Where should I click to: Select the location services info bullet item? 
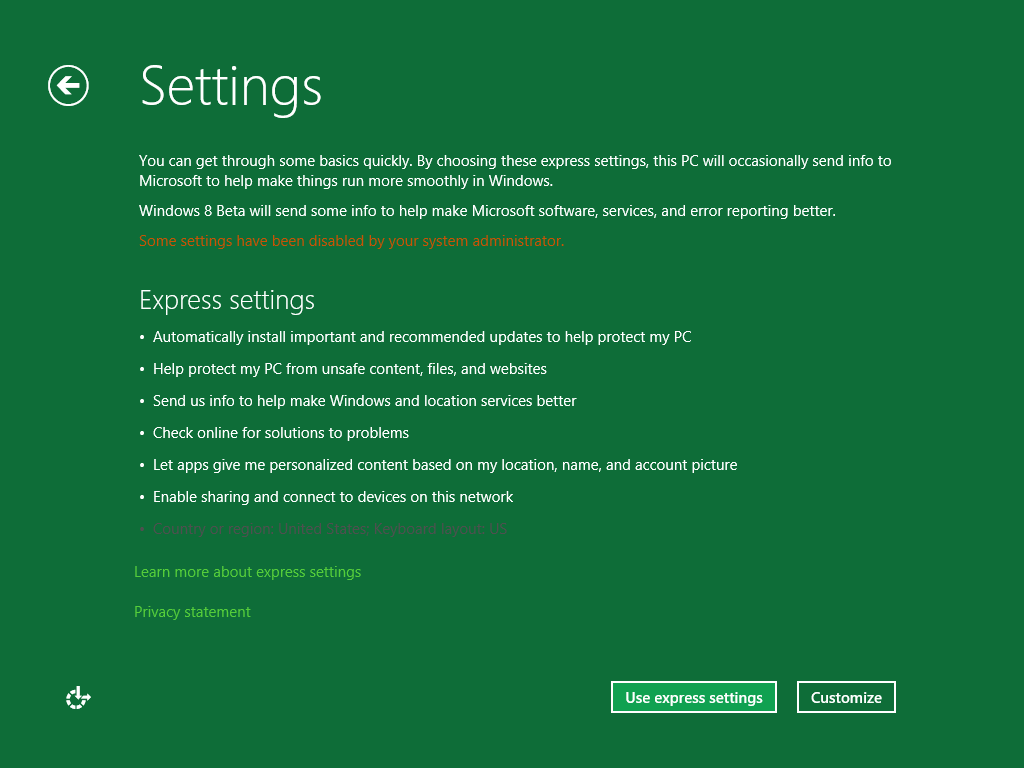[364, 401]
